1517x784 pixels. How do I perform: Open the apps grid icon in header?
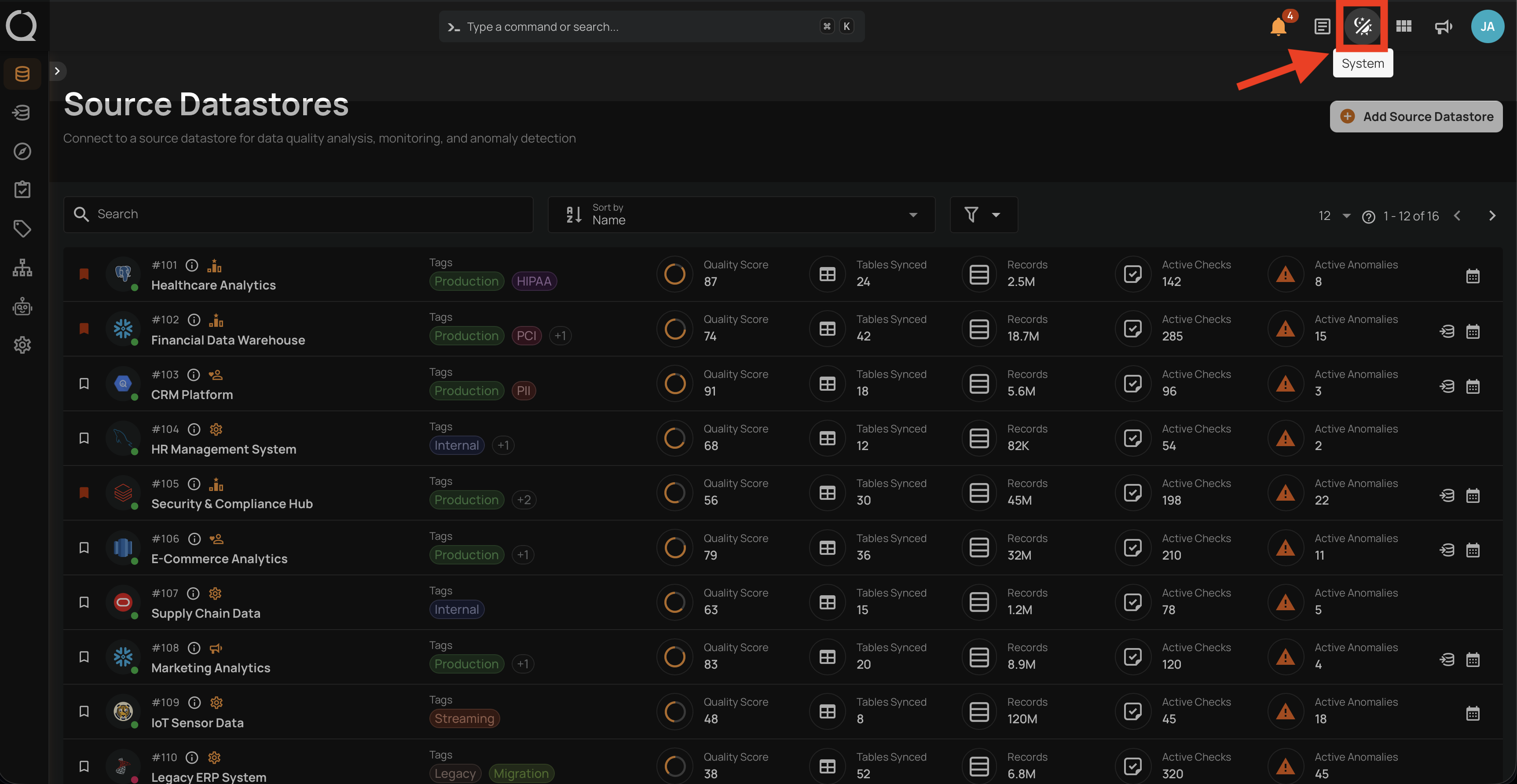[x=1403, y=26]
